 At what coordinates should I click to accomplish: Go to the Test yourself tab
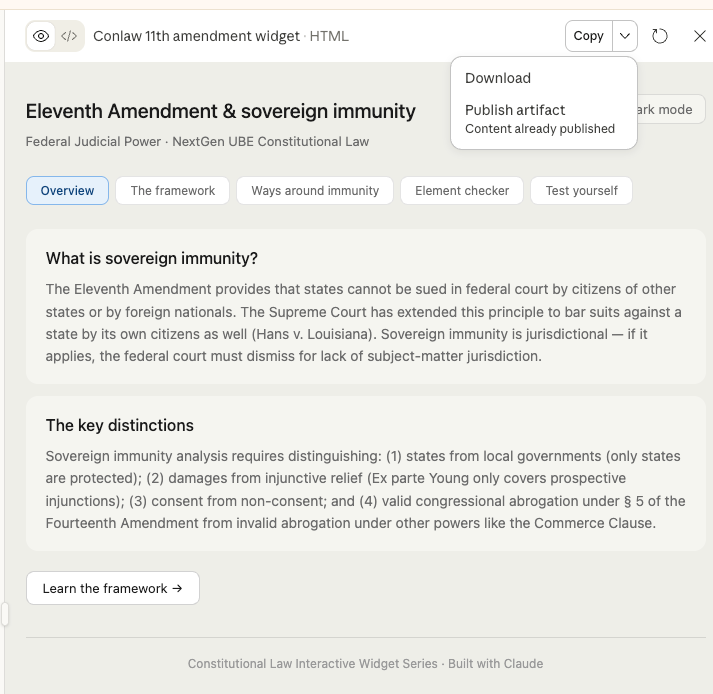(581, 190)
